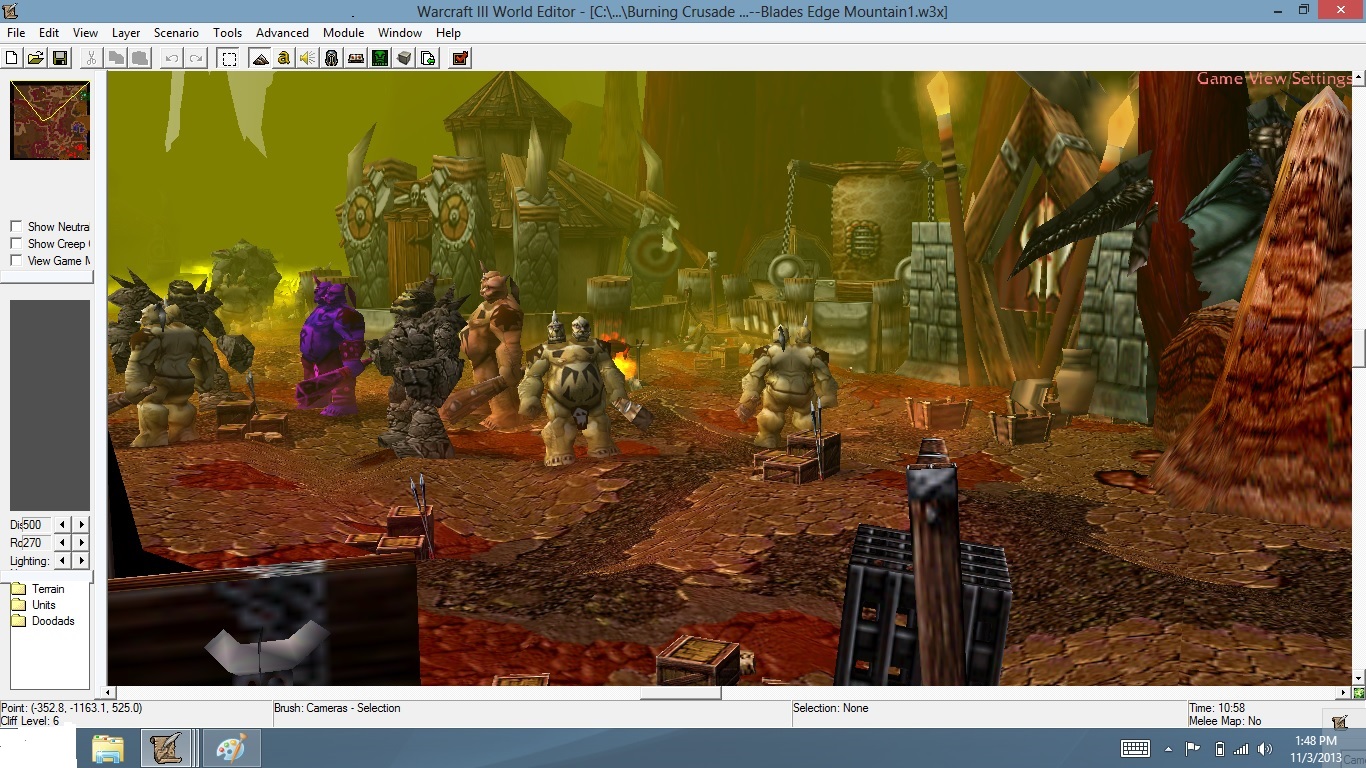Viewport: 1366px width, 768px height.
Task: Open the Terrain Editor mountain icon
Action: click(x=260, y=58)
